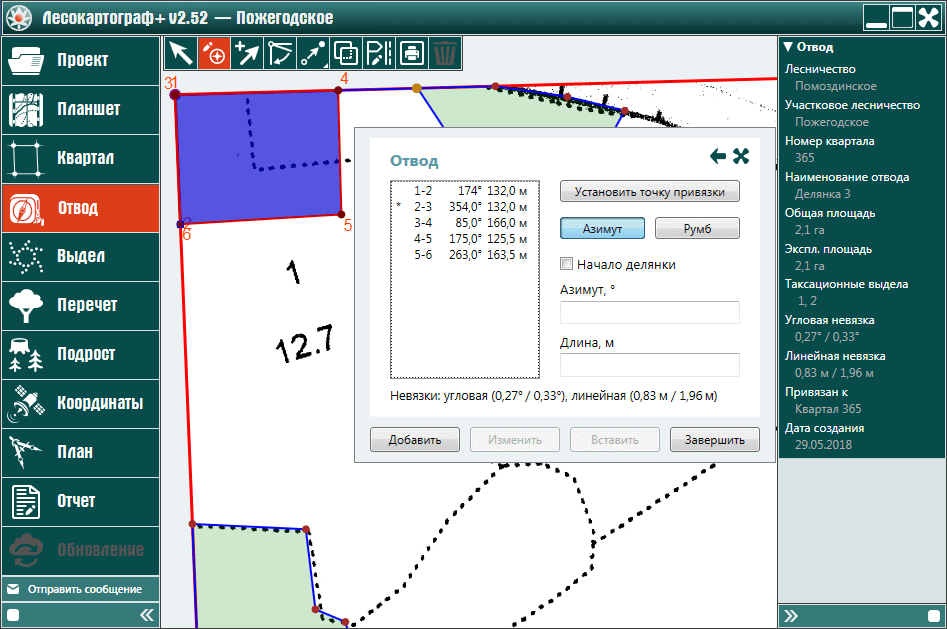Image resolution: width=947 pixels, height=629 pixels.
Task: Click back arrow in Отвод dialog
Action: click(x=718, y=156)
